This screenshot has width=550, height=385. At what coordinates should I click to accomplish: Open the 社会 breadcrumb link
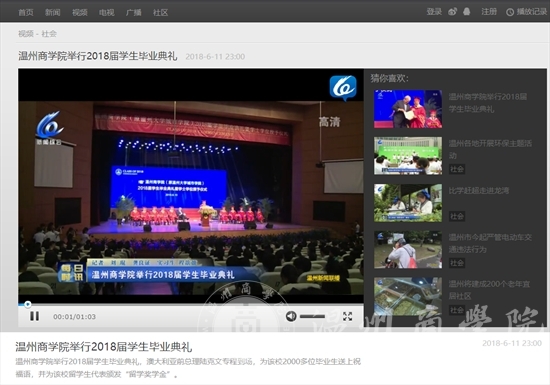49,34
